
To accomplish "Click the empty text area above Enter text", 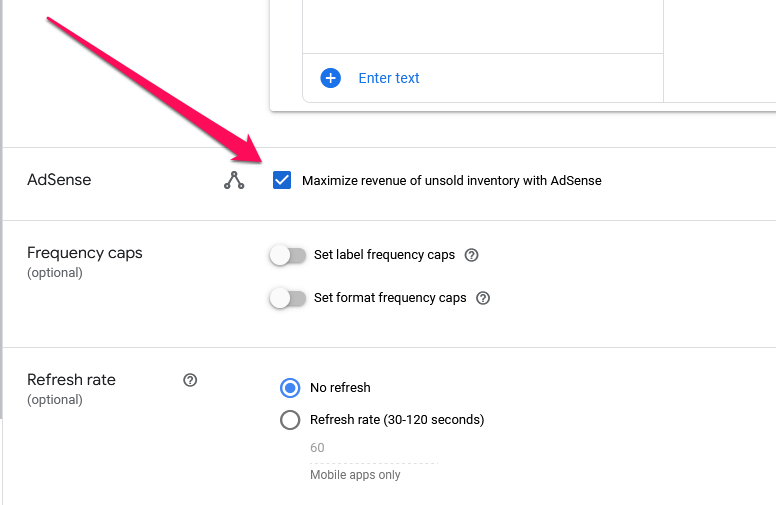I will [483, 26].
